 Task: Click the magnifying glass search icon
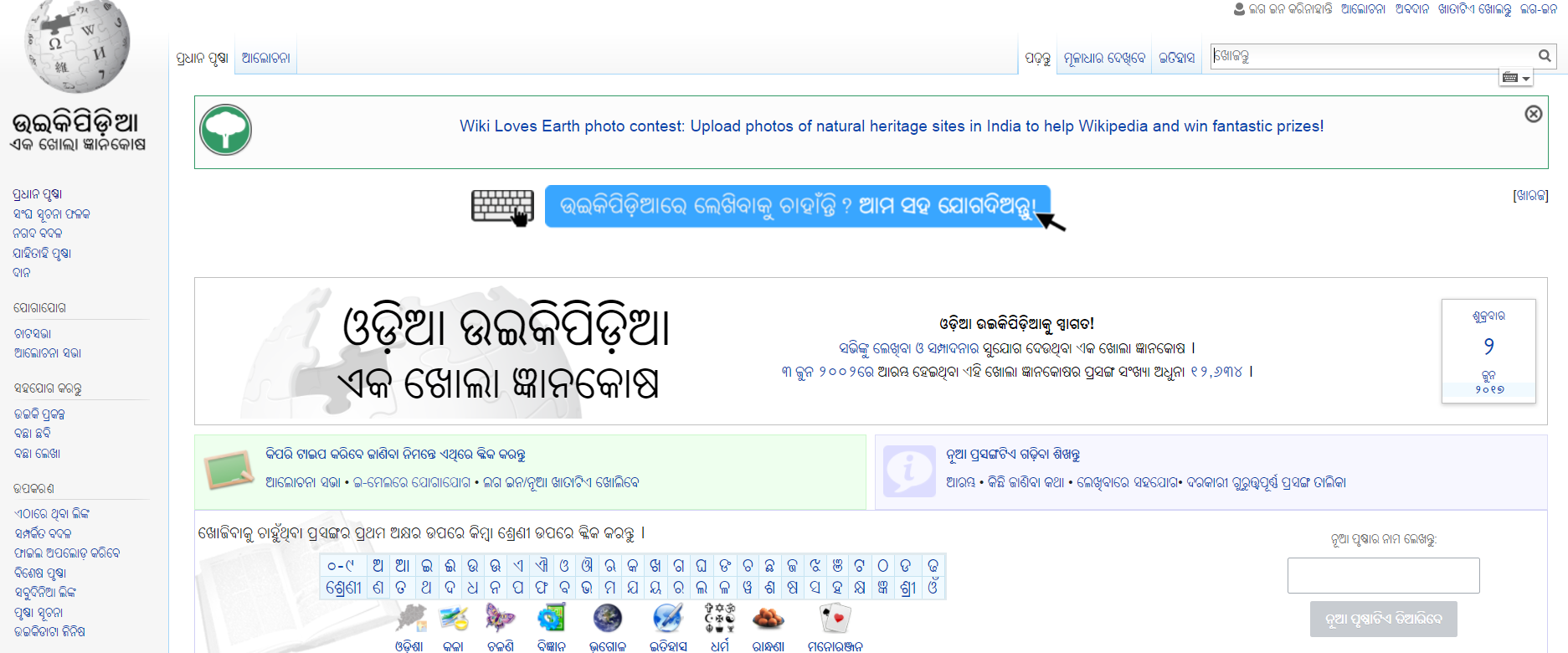click(1545, 56)
